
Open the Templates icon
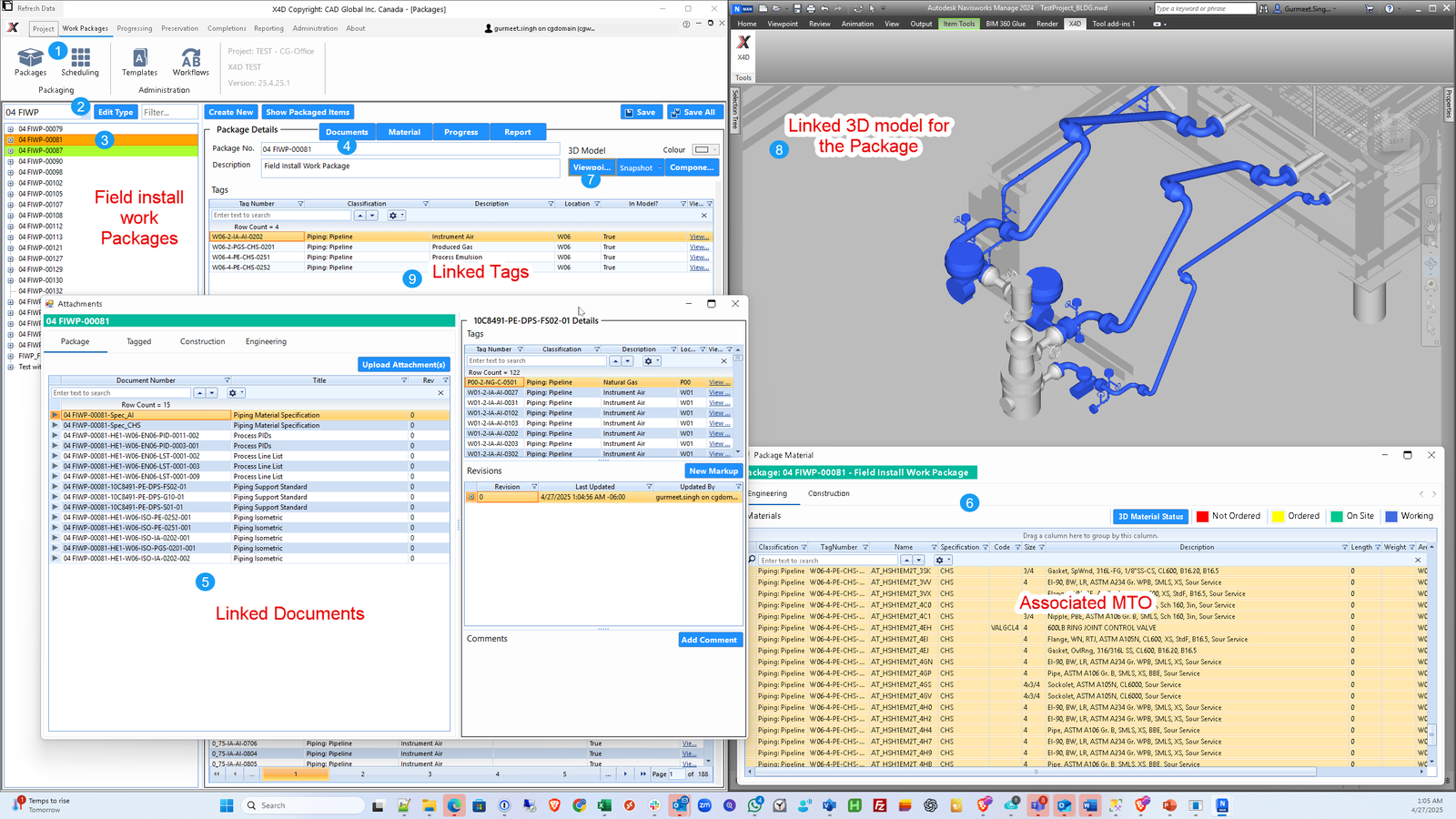click(139, 58)
